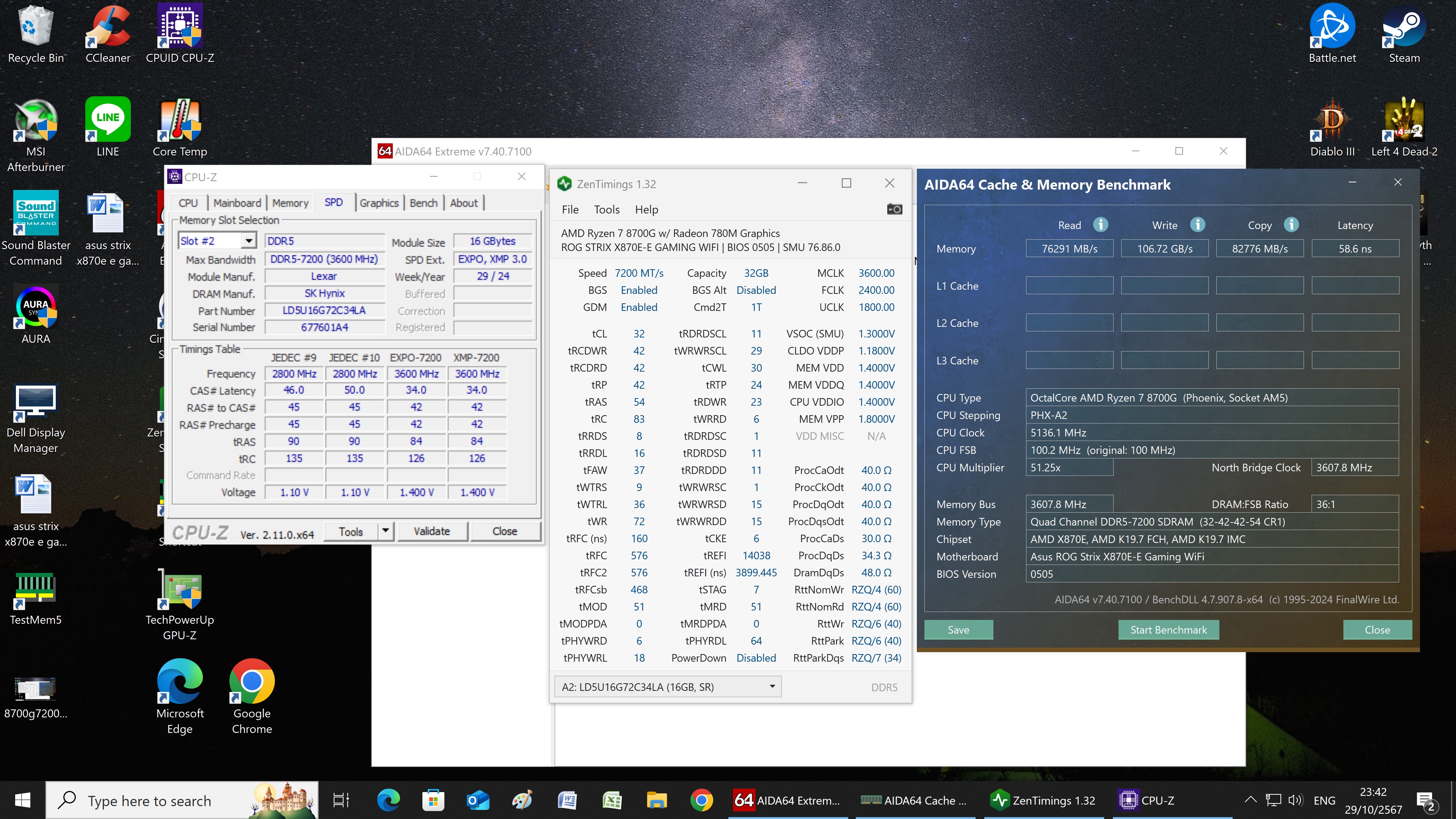1456x819 pixels.
Task: Click the clock showing 23:42
Action: pos(1372,792)
